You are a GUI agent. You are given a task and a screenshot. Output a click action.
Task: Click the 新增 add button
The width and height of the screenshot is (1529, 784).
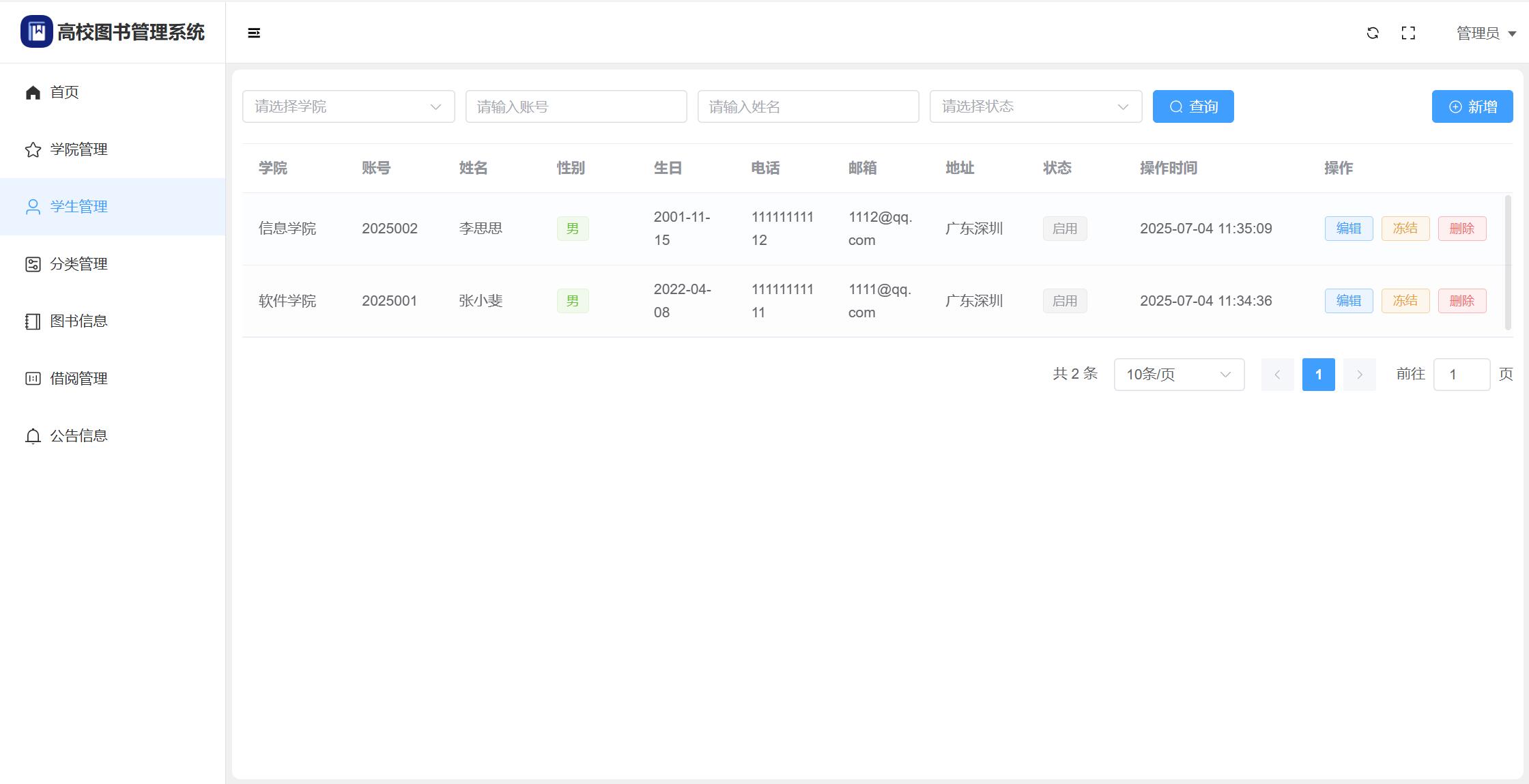(x=1472, y=106)
